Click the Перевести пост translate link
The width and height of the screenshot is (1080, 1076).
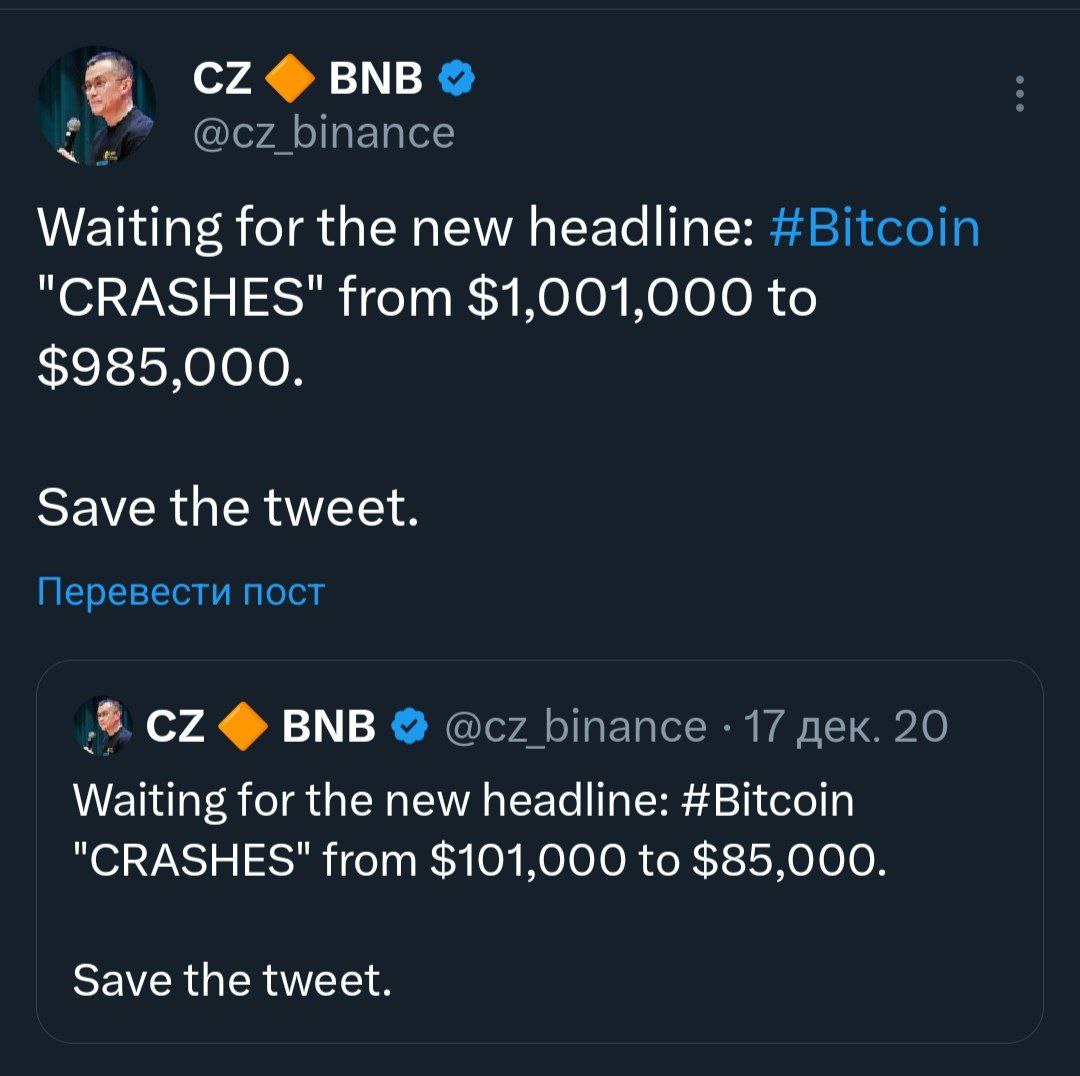pyautogui.click(x=181, y=592)
